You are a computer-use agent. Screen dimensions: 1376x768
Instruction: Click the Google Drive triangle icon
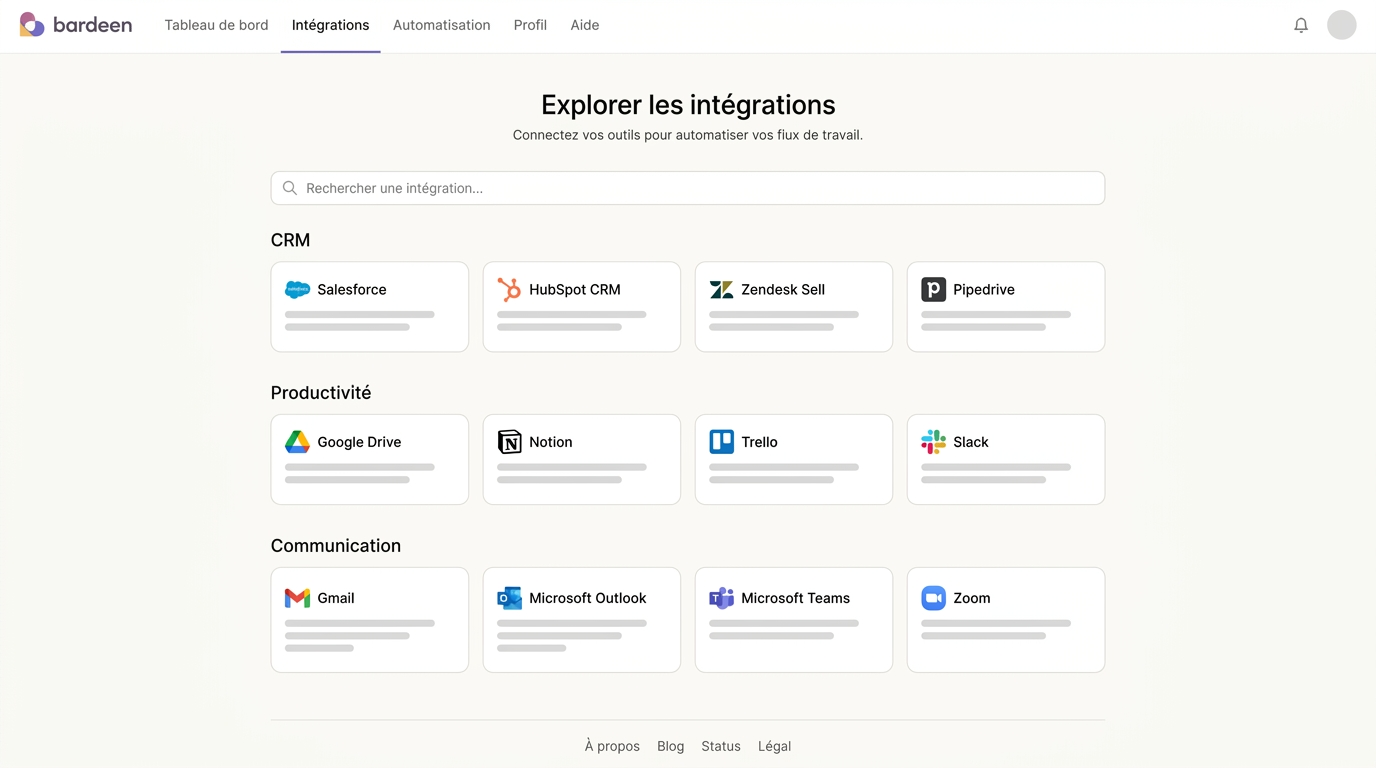(x=297, y=442)
